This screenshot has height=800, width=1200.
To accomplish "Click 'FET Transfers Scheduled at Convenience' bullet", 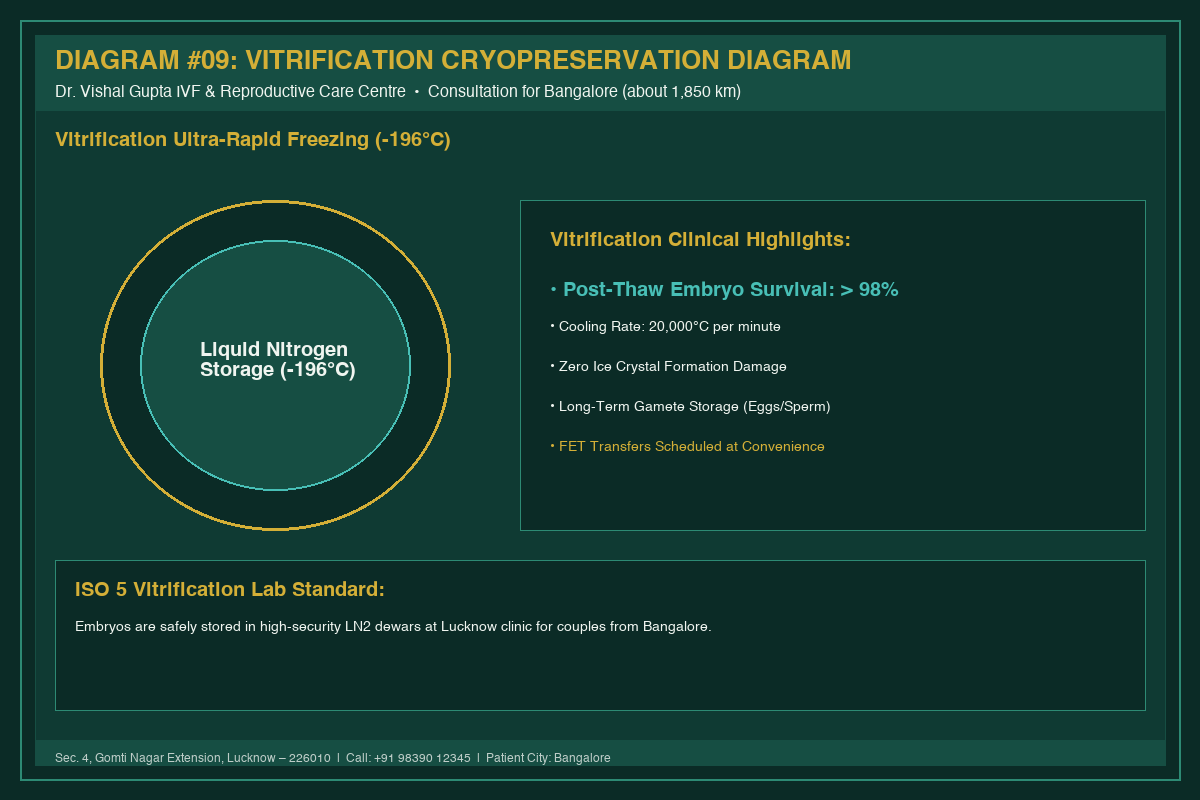I will pyautogui.click(x=687, y=447).
